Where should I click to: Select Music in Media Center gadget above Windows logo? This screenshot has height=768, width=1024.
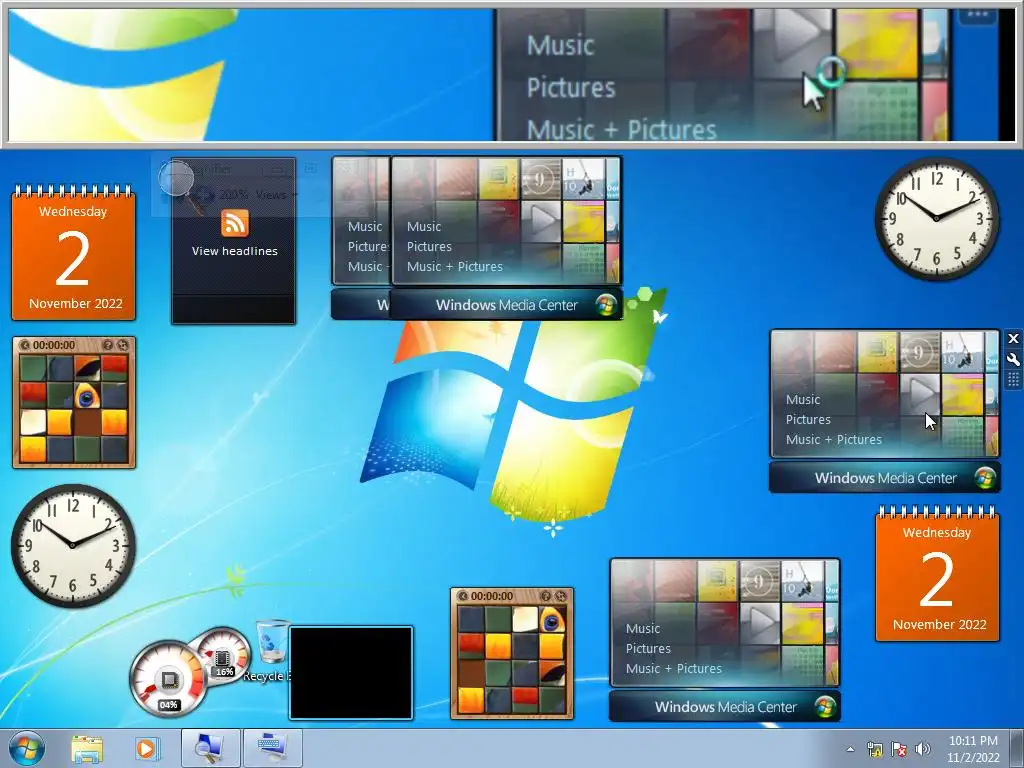[x=424, y=227]
